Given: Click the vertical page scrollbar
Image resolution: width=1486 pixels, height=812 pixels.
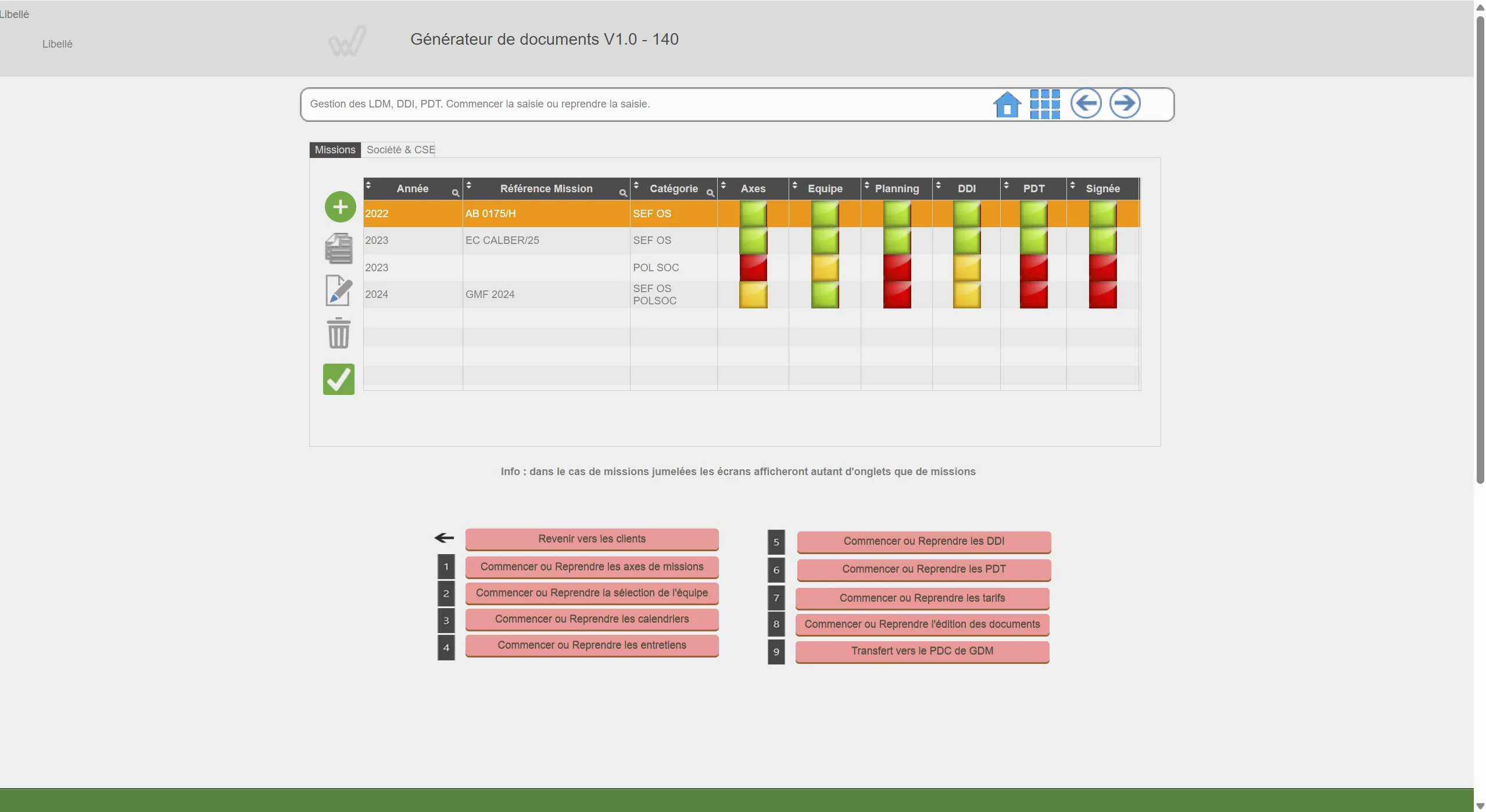Looking at the screenshot, I should point(1480,250).
